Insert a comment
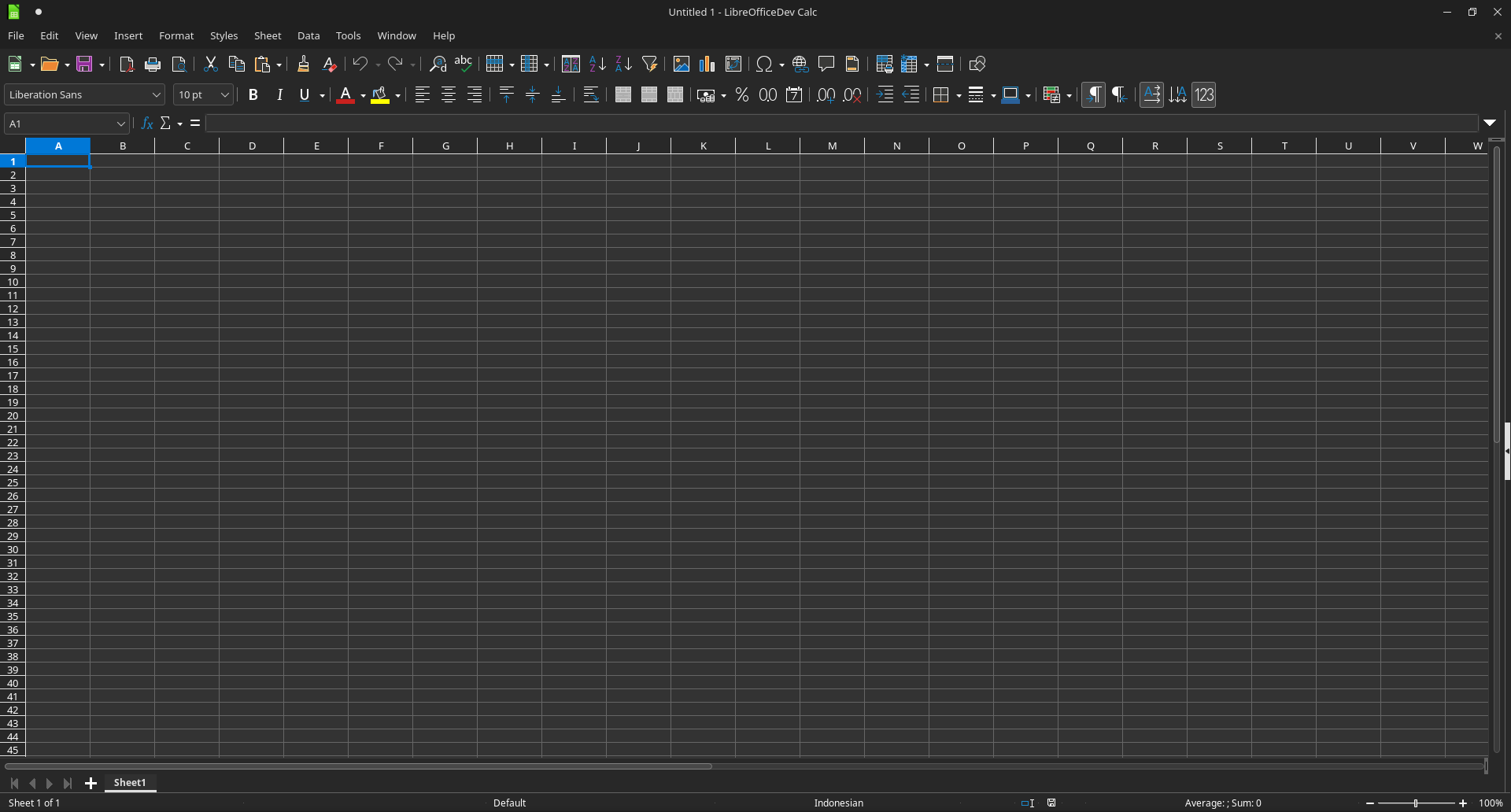Image resolution: width=1511 pixels, height=812 pixels. tap(826, 65)
